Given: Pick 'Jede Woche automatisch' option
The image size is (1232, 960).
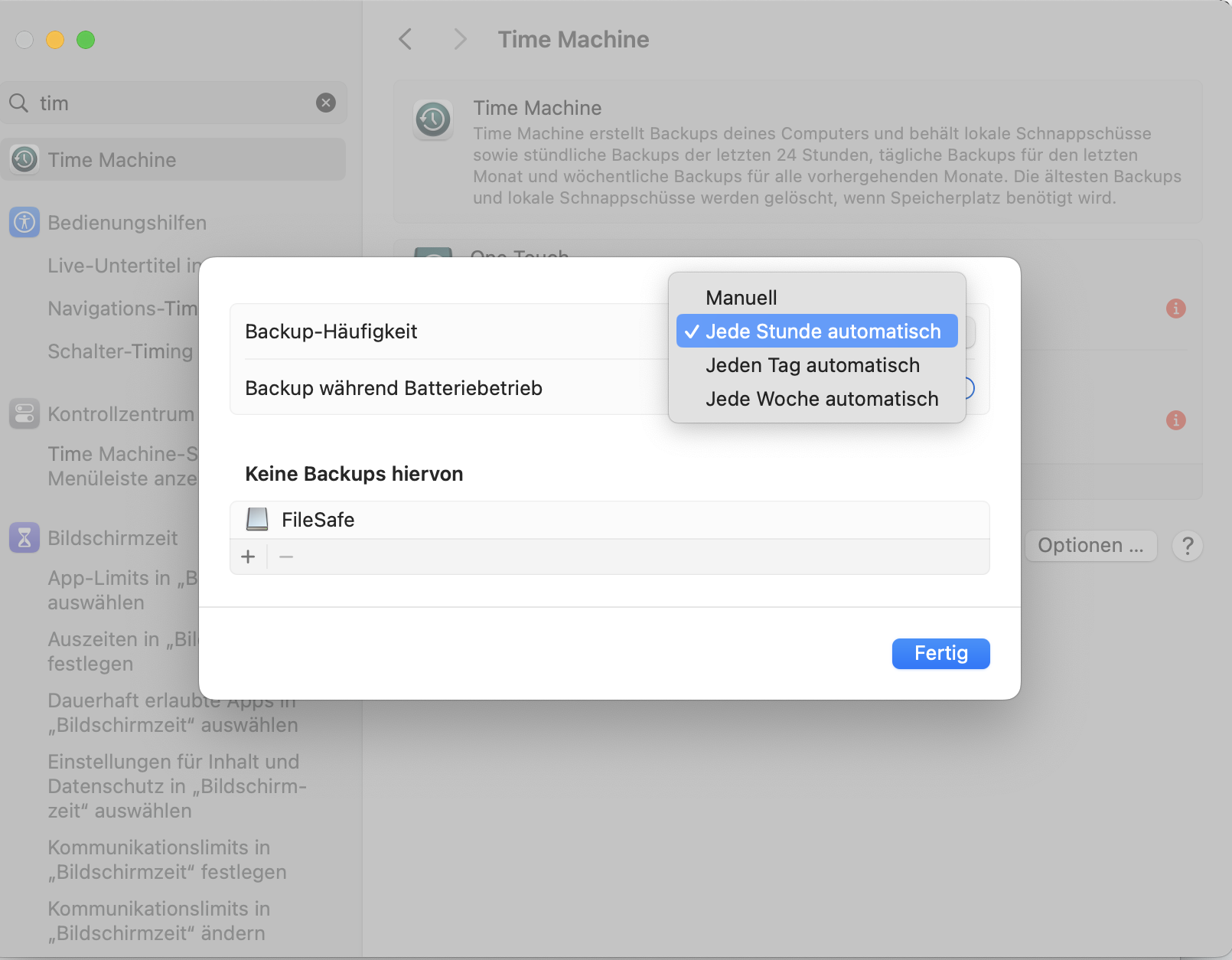Looking at the screenshot, I should point(821,399).
